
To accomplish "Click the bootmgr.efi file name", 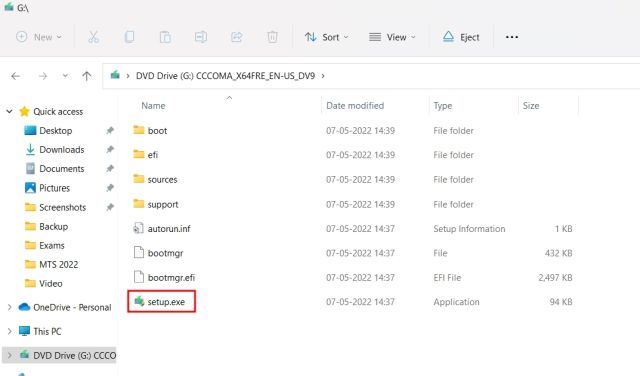I will point(171,278).
